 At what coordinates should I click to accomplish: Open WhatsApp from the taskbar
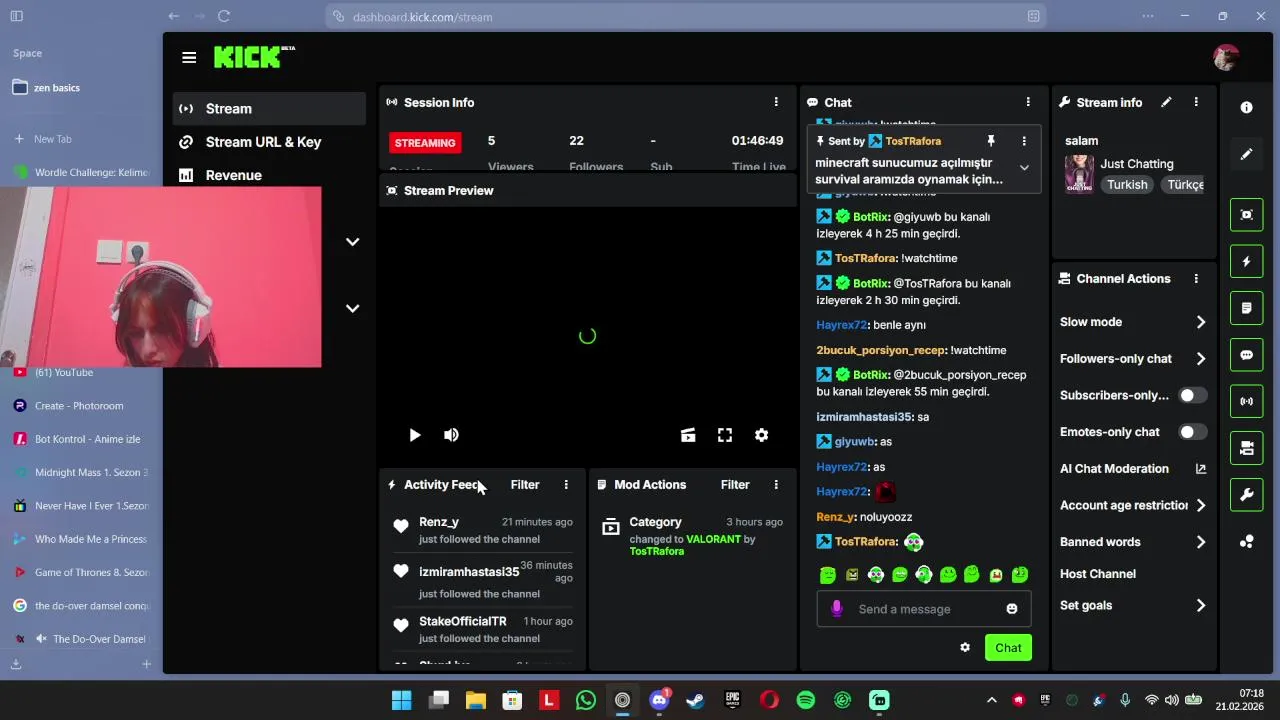point(585,700)
